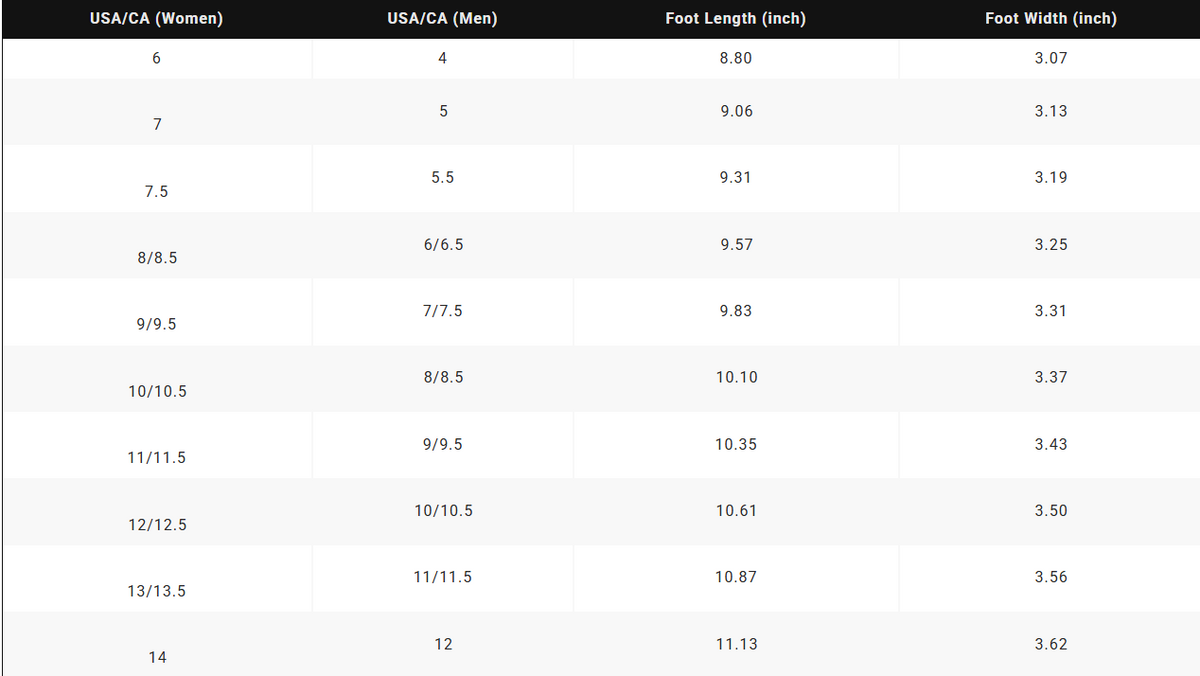Click foot width 3.07 value
Image resolution: width=1200 pixels, height=676 pixels.
1051,58
